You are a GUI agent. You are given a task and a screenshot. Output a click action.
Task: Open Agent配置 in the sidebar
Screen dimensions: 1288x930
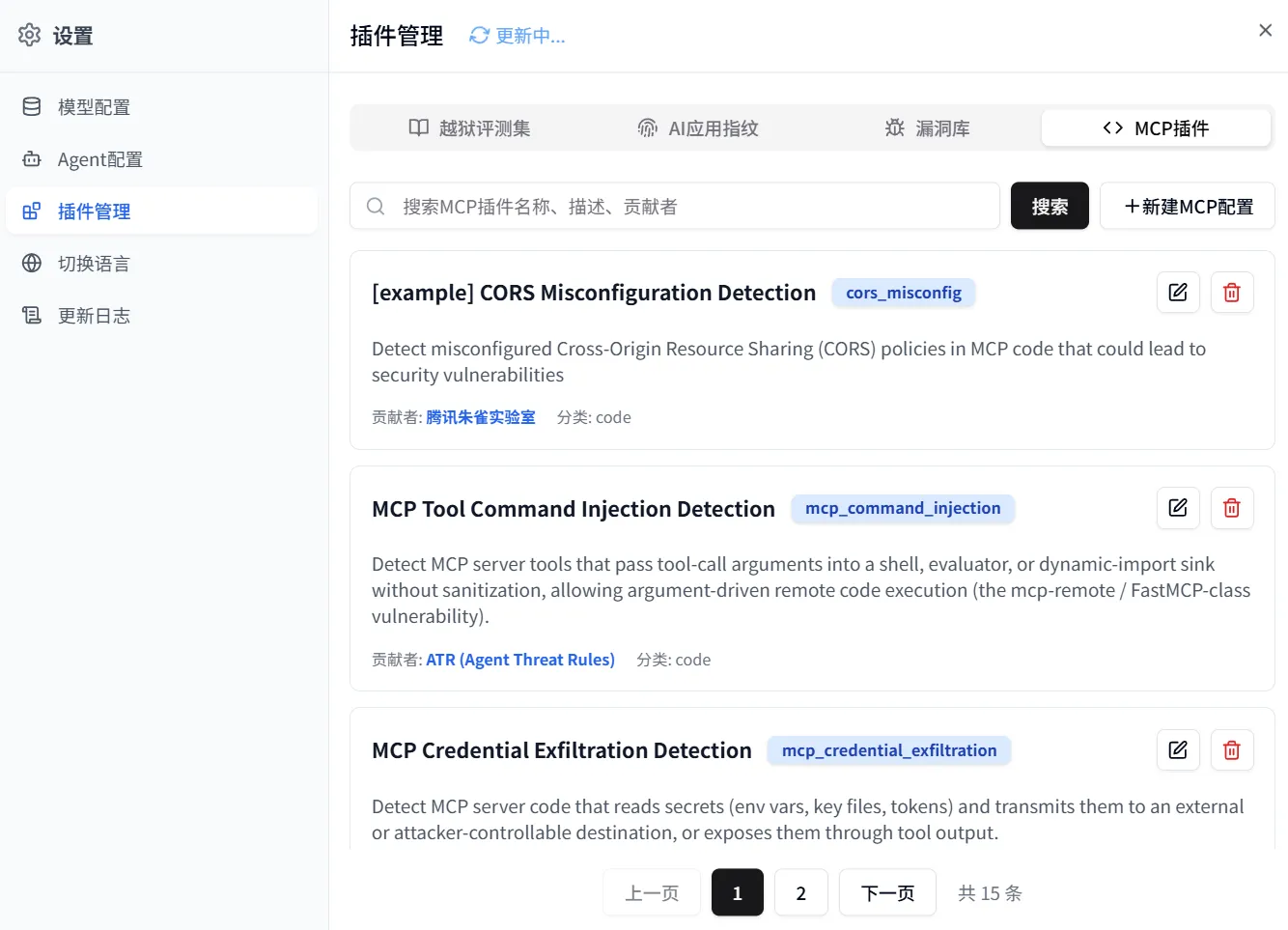point(162,159)
